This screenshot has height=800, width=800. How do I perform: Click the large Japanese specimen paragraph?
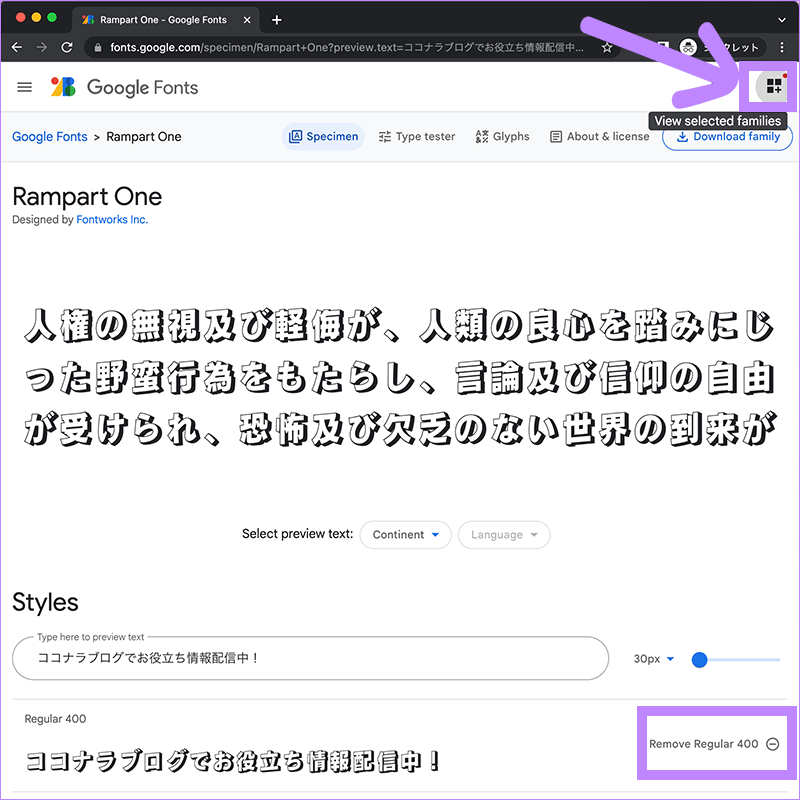tap(400, 378)
